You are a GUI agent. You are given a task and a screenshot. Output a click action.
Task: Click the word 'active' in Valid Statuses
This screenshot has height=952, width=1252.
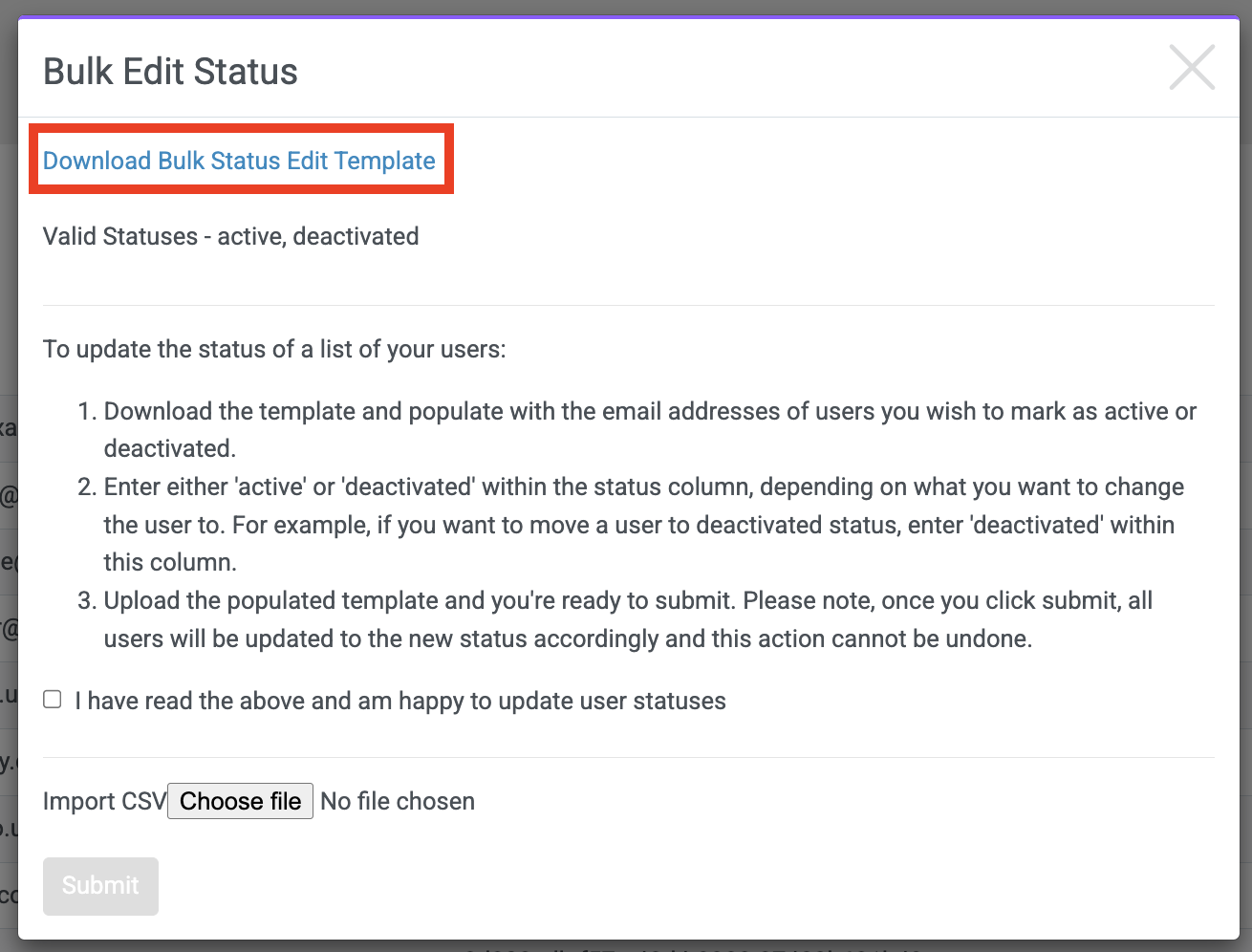(x=251, y=236)
